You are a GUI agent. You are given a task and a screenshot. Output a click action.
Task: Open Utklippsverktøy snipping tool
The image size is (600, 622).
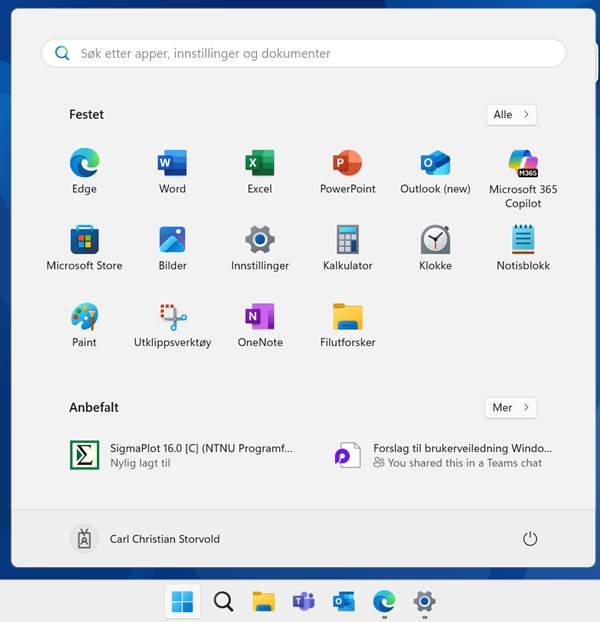tap(172, 325)
